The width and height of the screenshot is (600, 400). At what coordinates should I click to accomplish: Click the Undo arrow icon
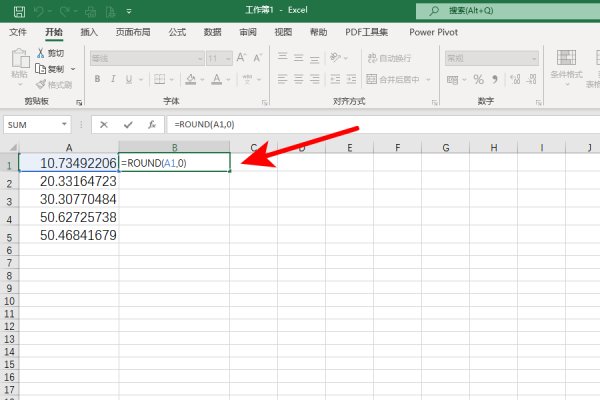click(x=39, y=11)
